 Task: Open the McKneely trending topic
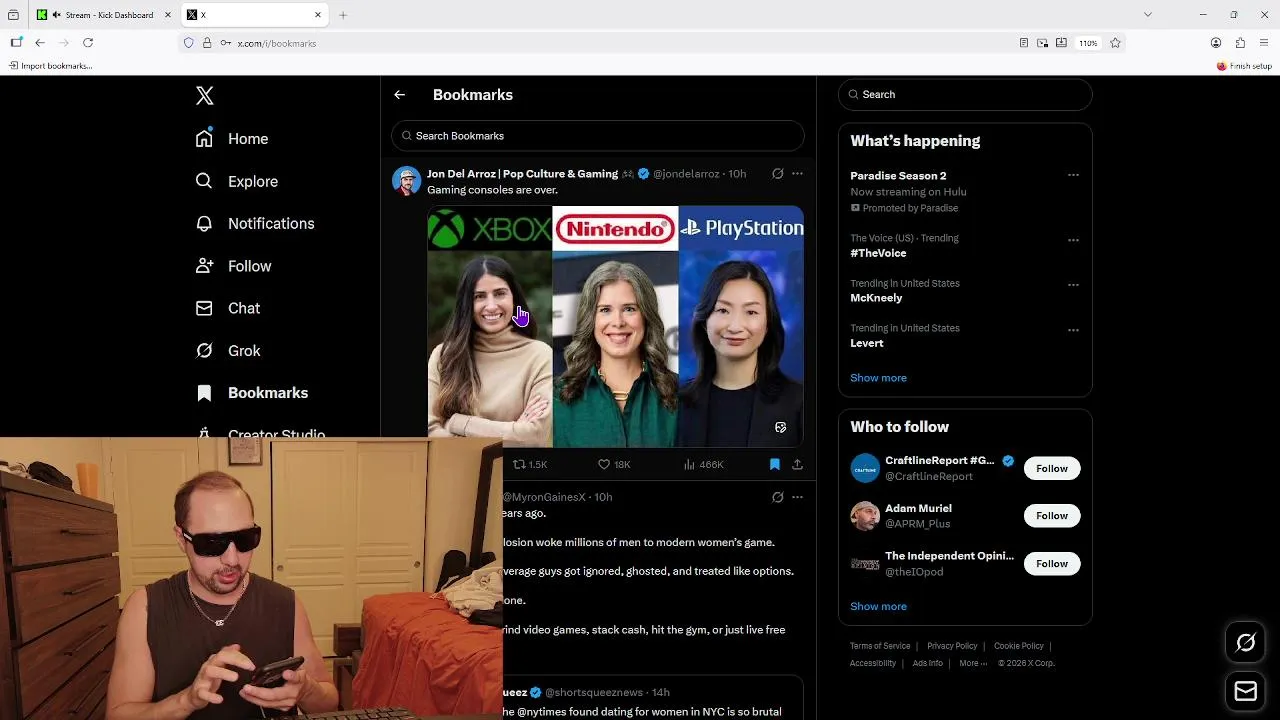pos(876,298)
